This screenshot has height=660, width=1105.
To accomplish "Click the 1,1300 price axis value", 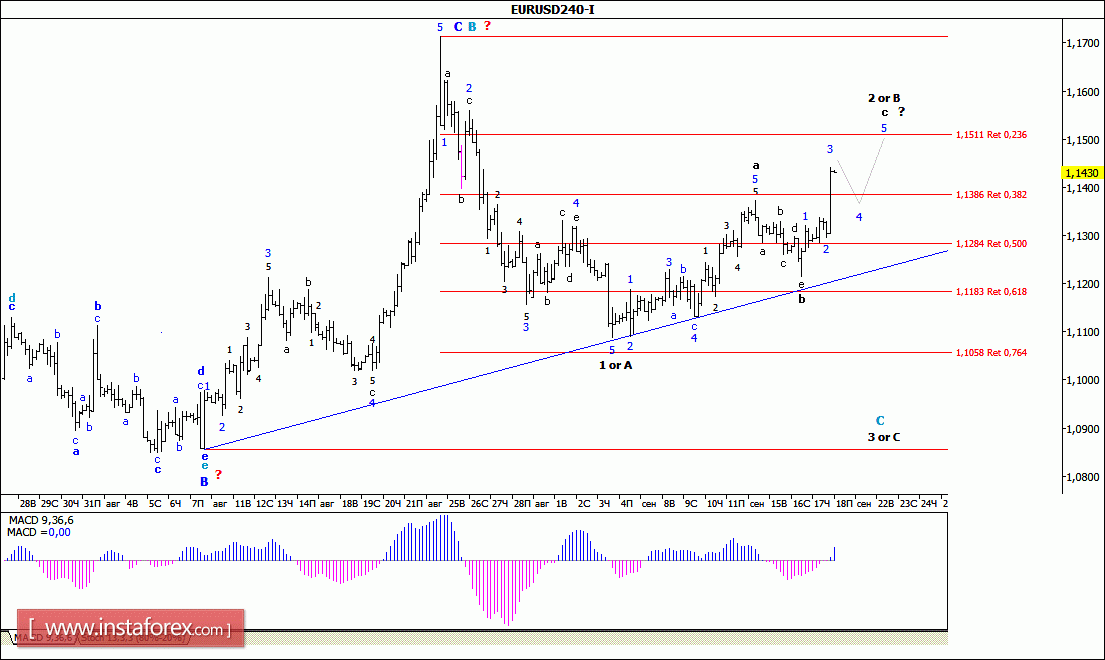I will (x=1082, y=236).
